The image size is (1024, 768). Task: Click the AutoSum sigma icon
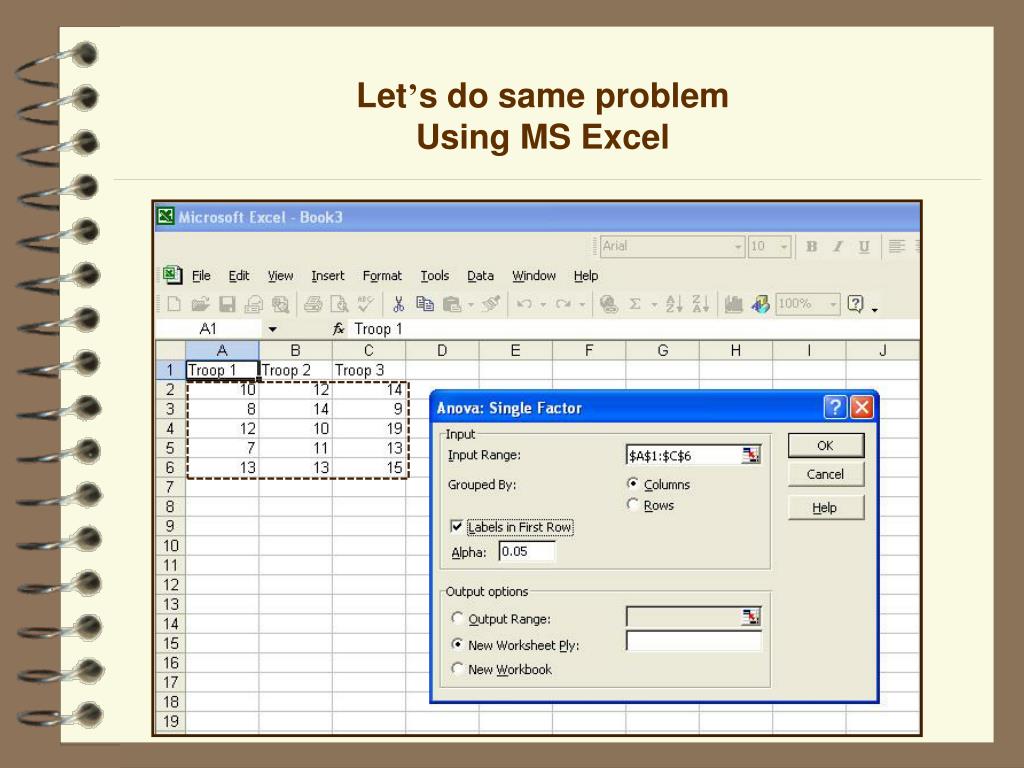click(635, 304)
